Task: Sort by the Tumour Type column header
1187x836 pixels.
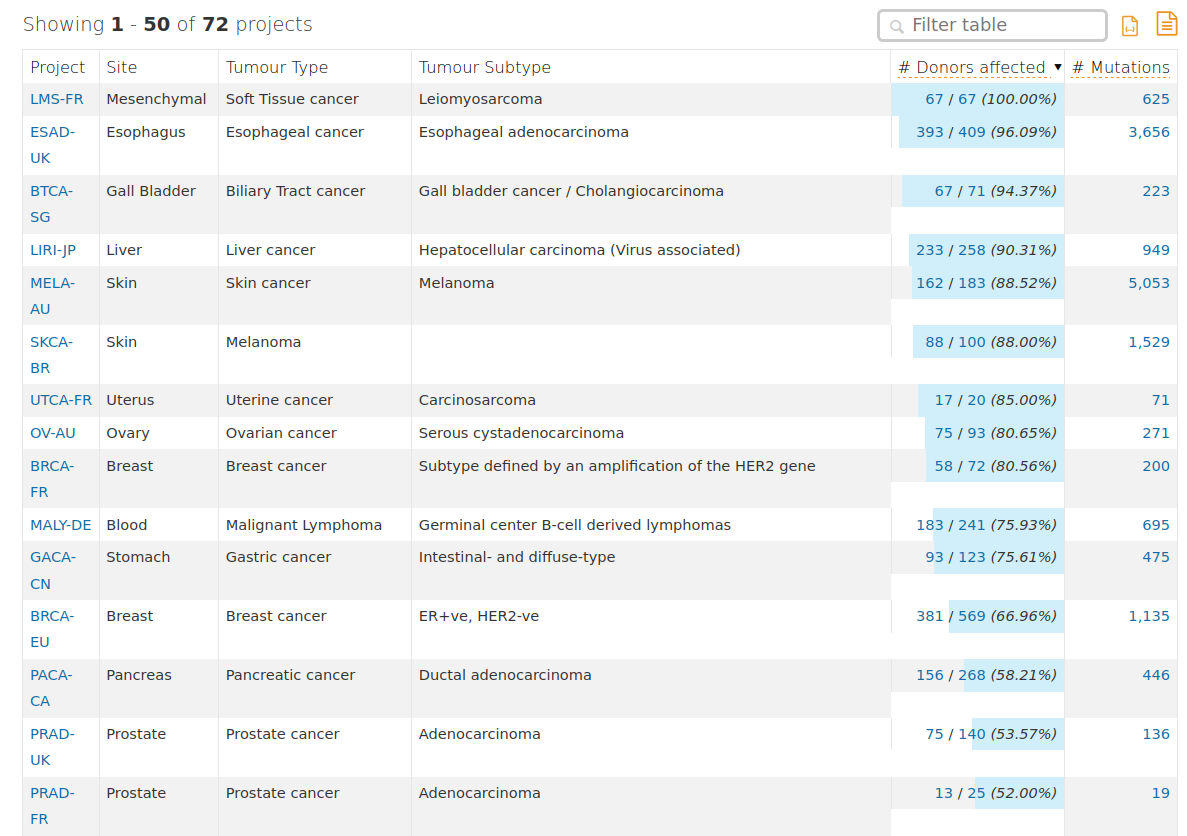Action: click(277, 67)
